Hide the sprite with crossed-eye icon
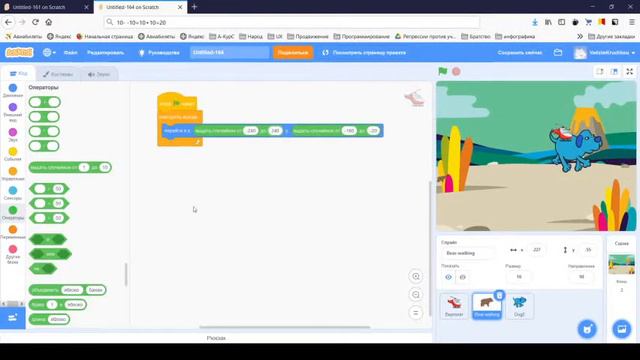 [462, 277]
